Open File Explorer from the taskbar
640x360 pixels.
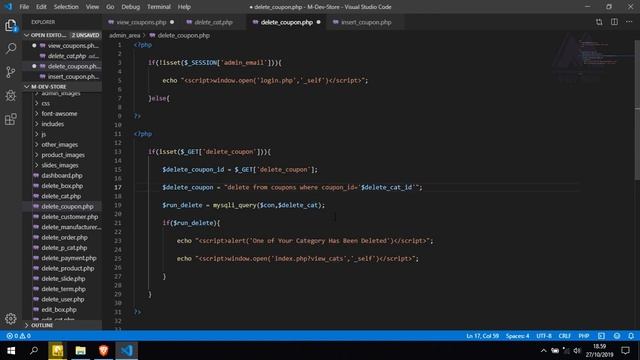click(x=80, y=351)
